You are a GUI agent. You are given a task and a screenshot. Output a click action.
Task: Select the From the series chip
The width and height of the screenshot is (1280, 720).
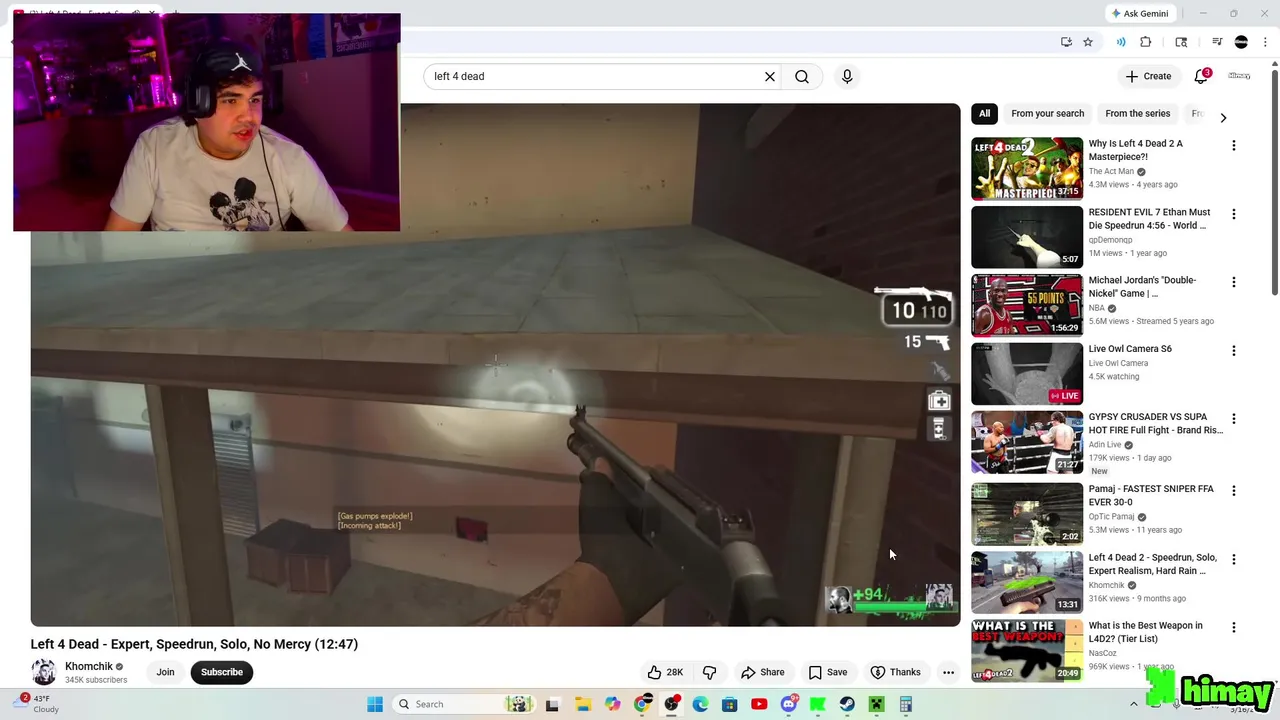(1137, 113)
